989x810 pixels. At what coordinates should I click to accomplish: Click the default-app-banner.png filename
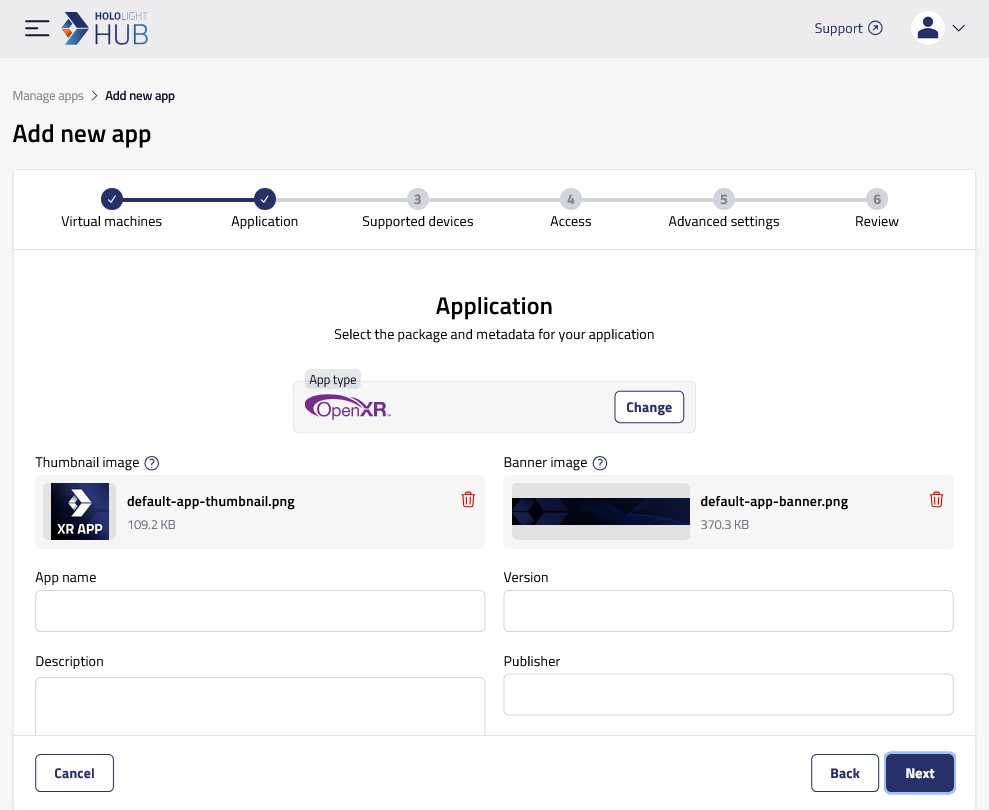click(x=774, y=502)
